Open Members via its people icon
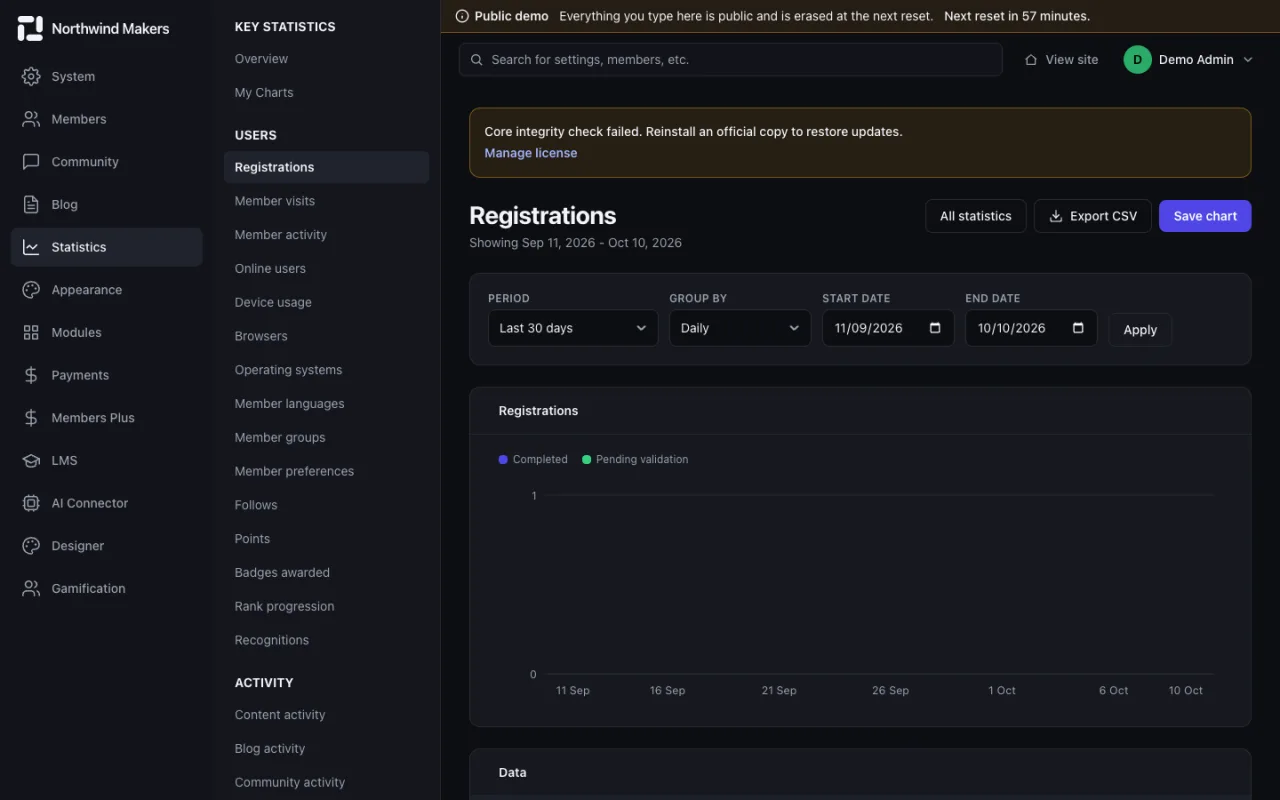This screenshot has width=1280, height=800. click(31, 119)
